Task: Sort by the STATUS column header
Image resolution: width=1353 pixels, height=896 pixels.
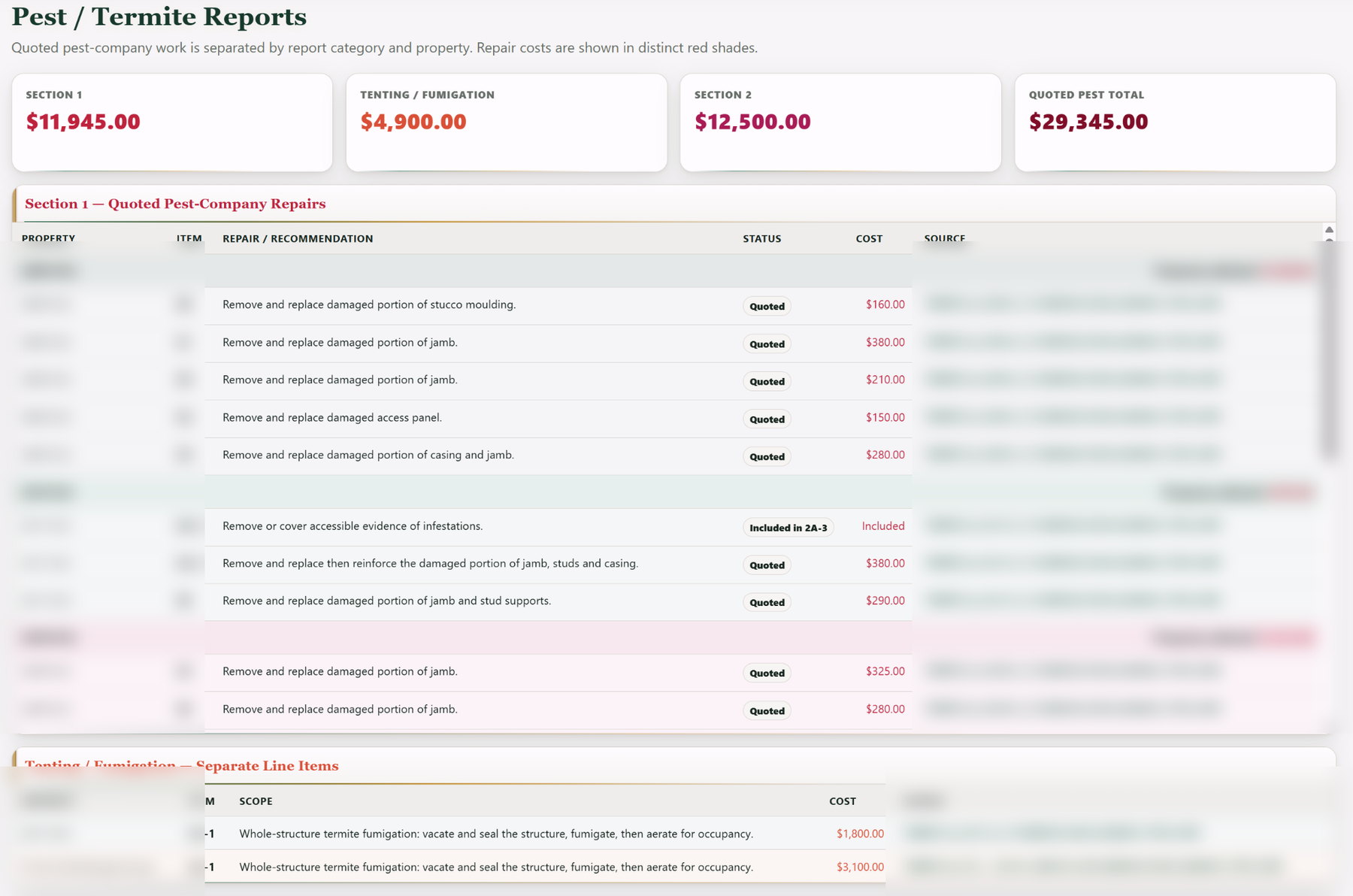Action: (x=762, y=238)
